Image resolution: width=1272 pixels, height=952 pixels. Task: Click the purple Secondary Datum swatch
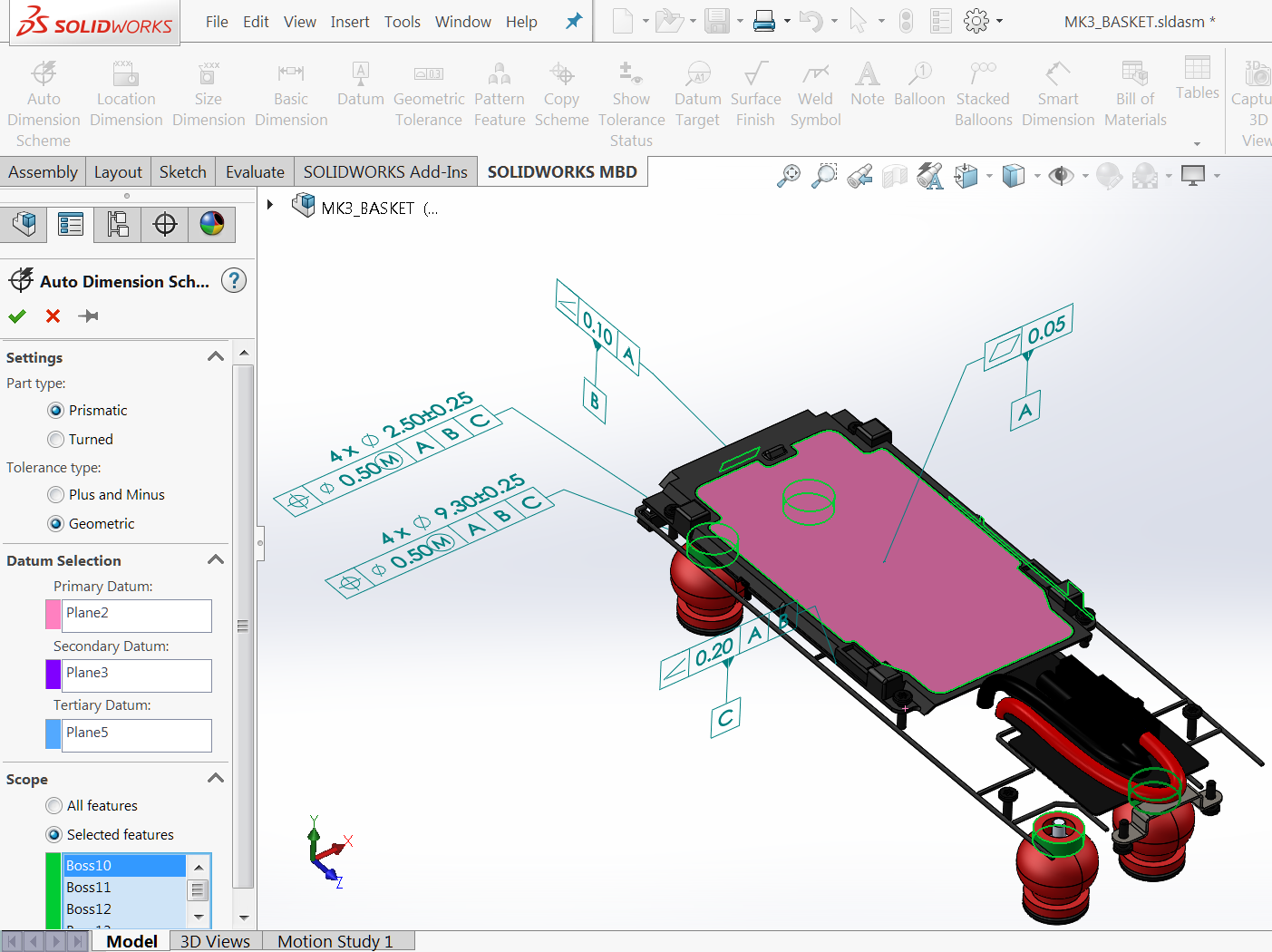point(53,675)
